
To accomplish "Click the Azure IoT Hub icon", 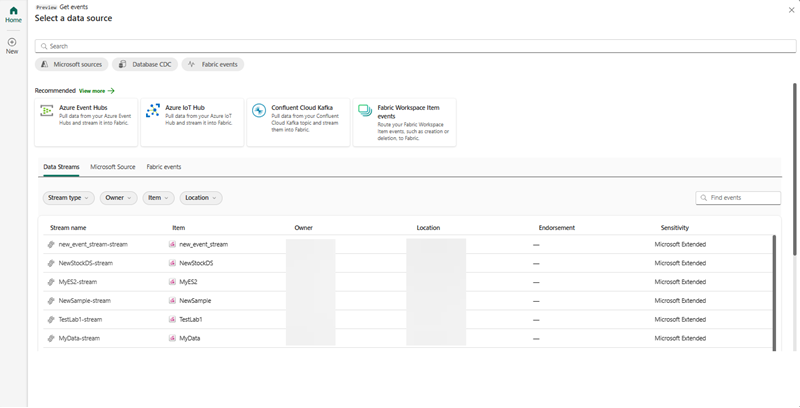I will coord(153,111).
